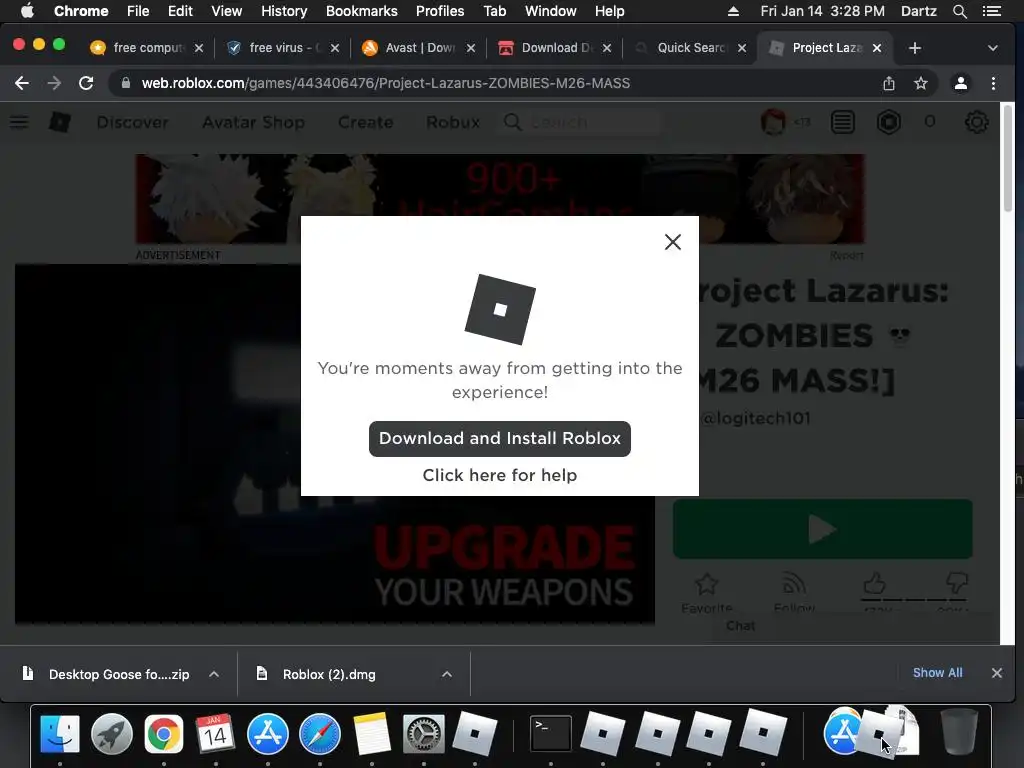
Task: Expand the tab search chevron
Action: click(993, 48)
